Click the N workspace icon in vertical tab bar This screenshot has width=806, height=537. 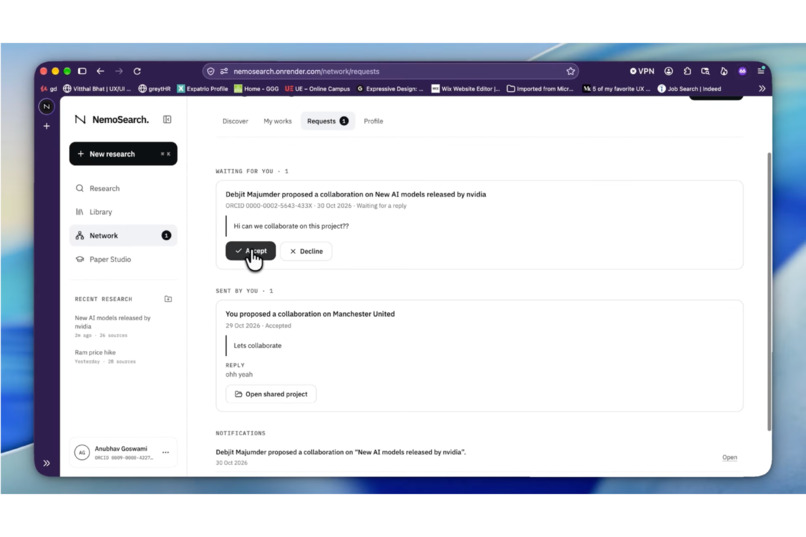click(x=47, y=106)
